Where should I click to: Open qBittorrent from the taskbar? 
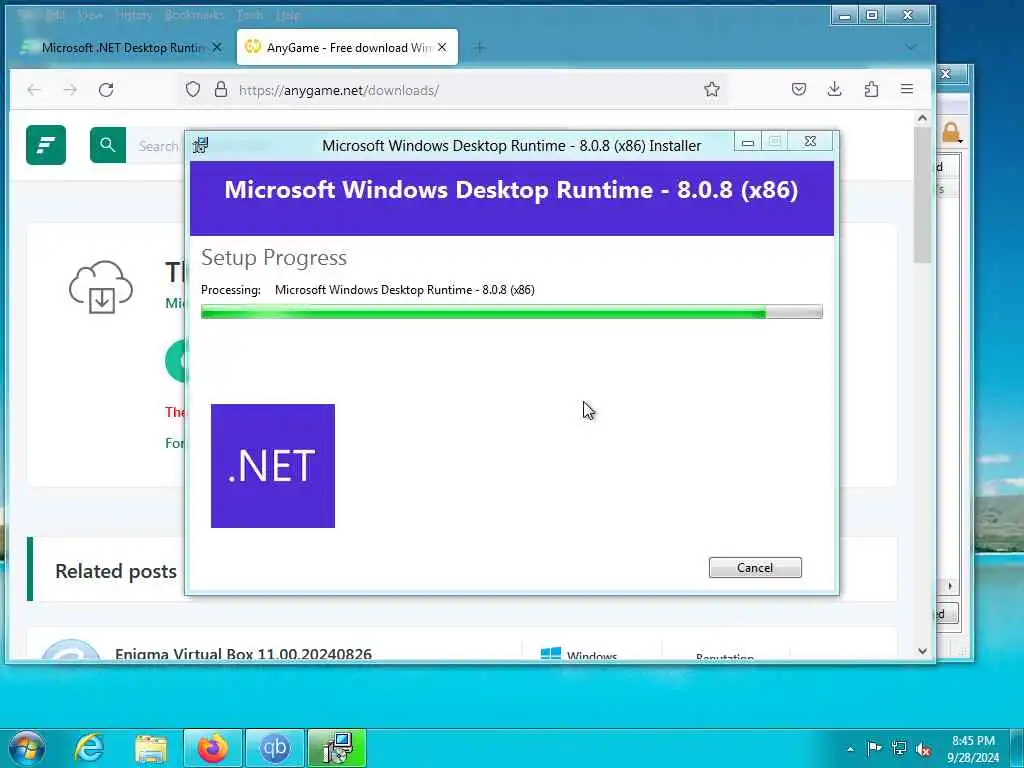(275, 748)
